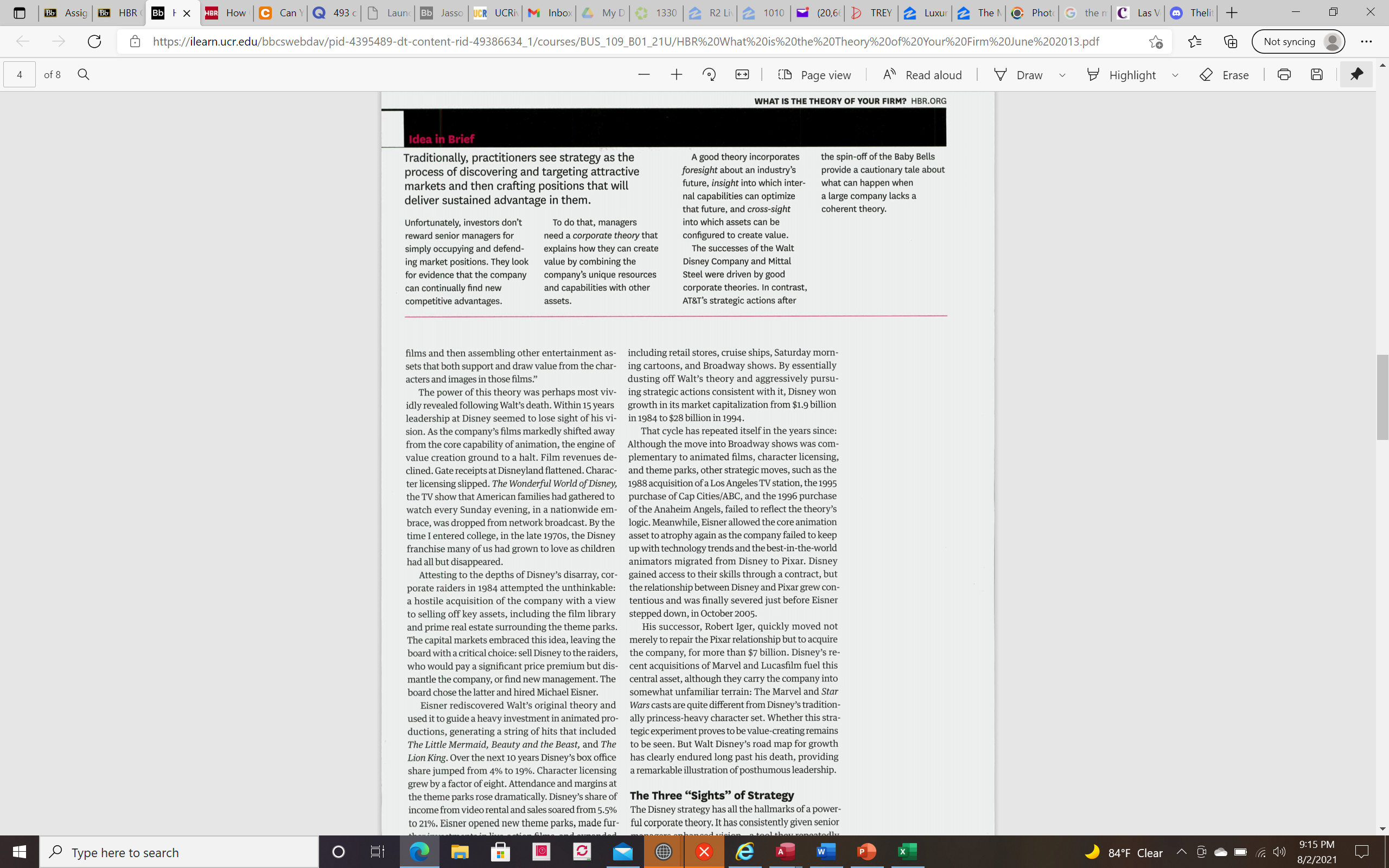This screenshot has height=868, width=1389.
Task: Switch to the Luxur tab
Action: 926,12
